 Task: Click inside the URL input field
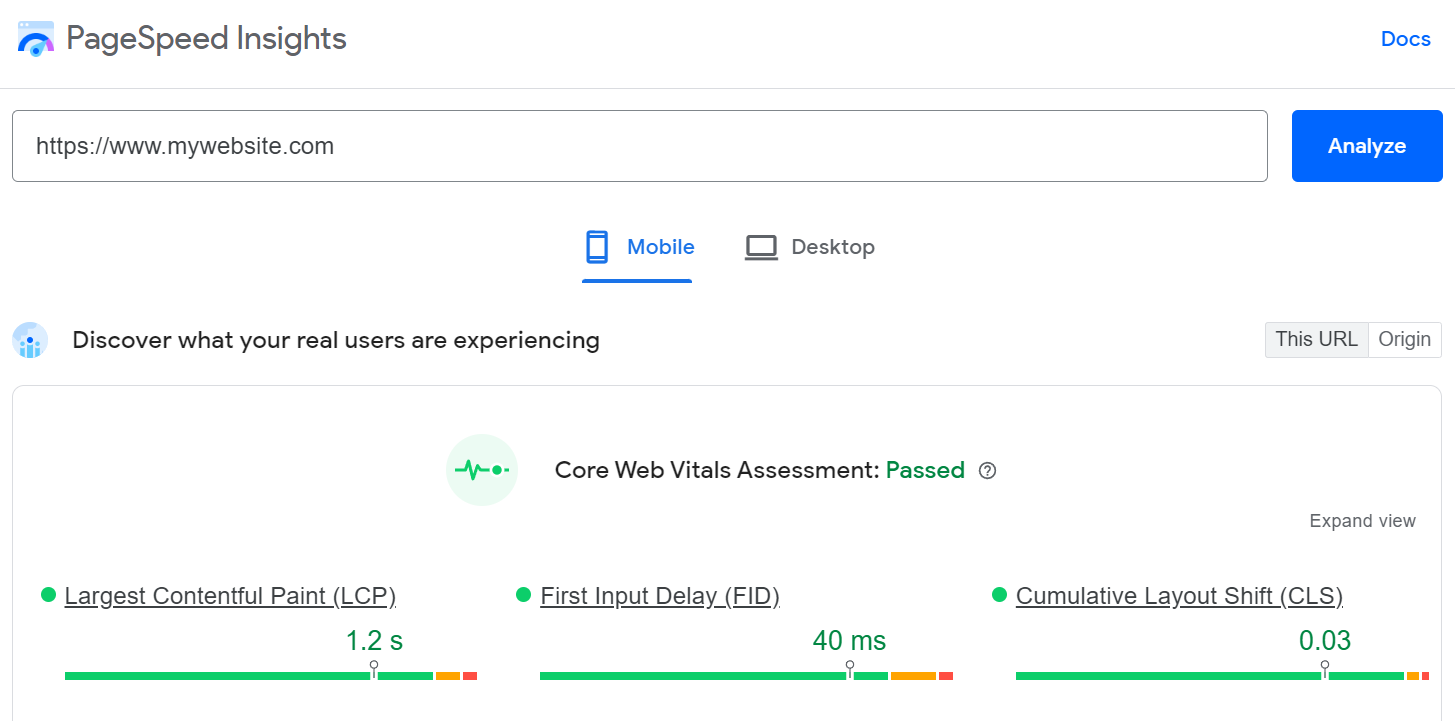(x=640, y=146)
